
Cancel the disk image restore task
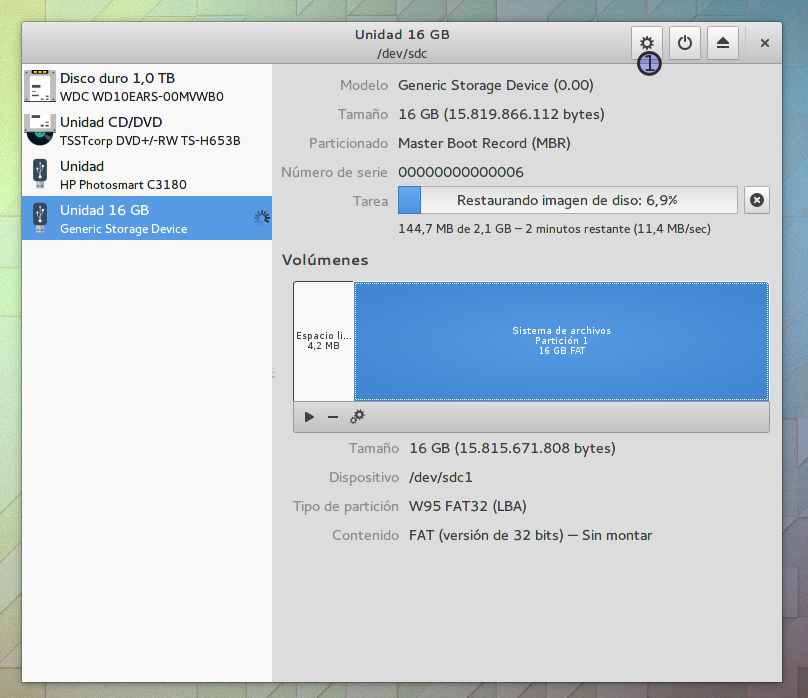tap(757, 201)
